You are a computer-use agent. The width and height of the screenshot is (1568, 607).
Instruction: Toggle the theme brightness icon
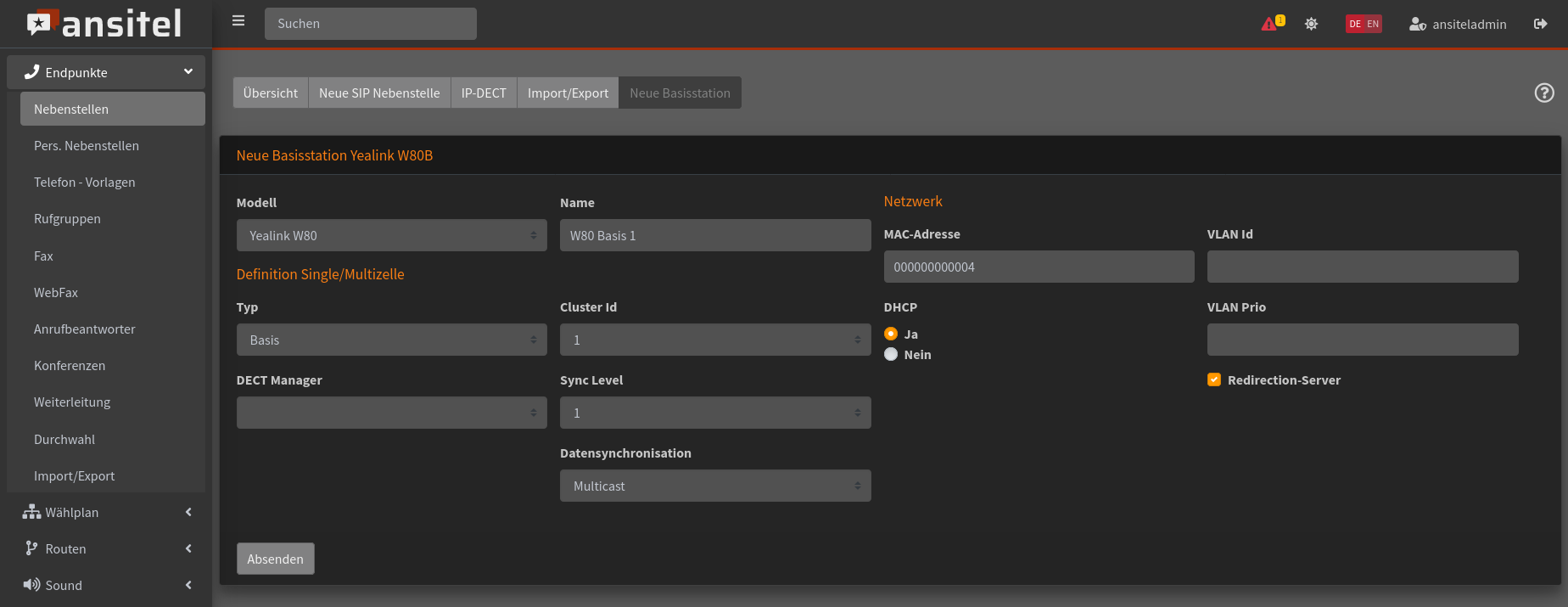click(x=1311, y=24)
